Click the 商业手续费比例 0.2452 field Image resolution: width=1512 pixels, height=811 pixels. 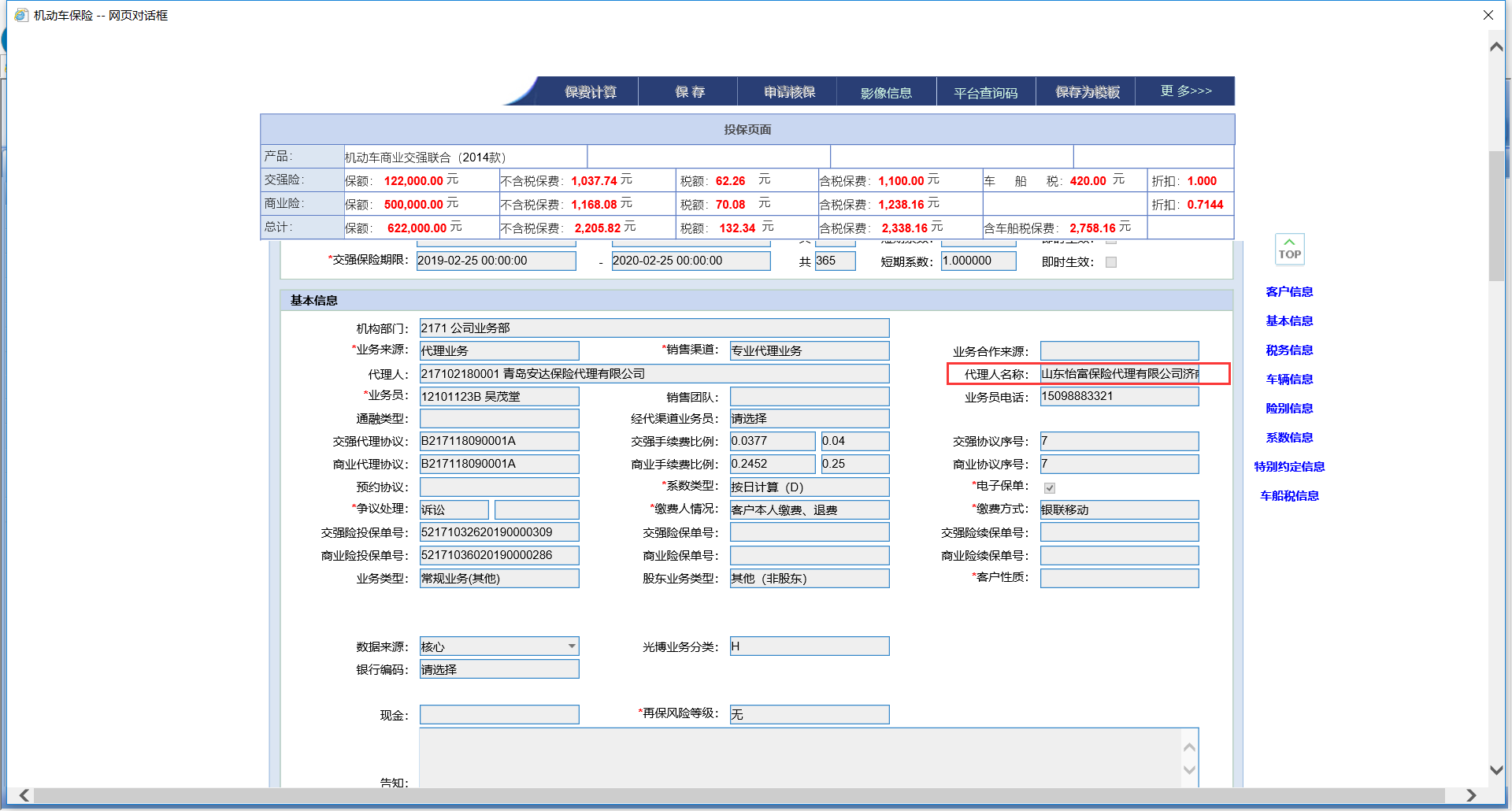click(773, 464)
